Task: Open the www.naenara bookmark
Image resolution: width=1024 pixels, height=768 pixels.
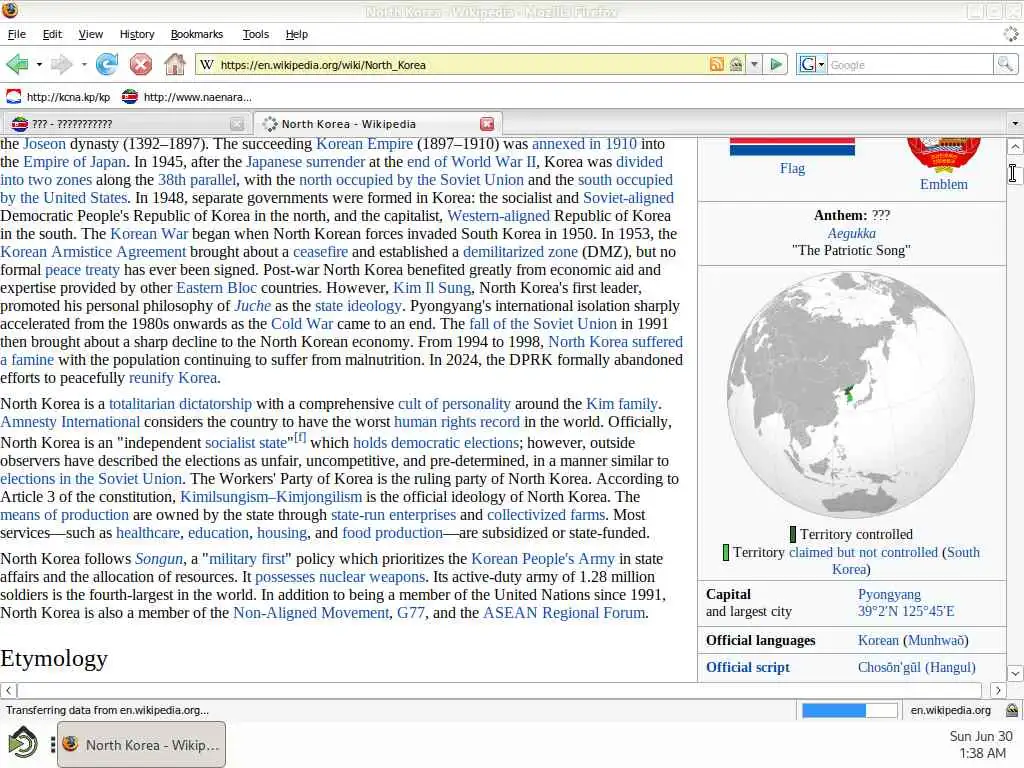Action: [187, 97]
